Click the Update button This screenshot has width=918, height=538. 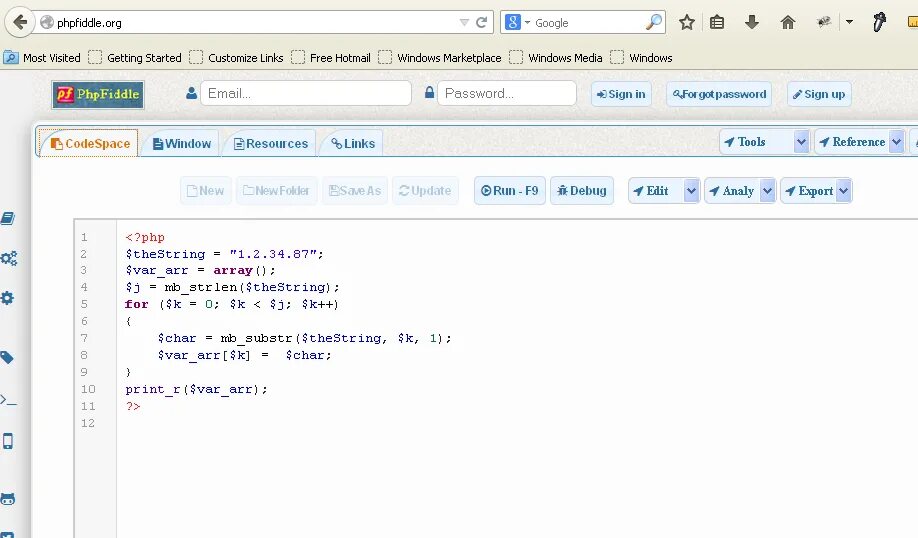point(425,191)
